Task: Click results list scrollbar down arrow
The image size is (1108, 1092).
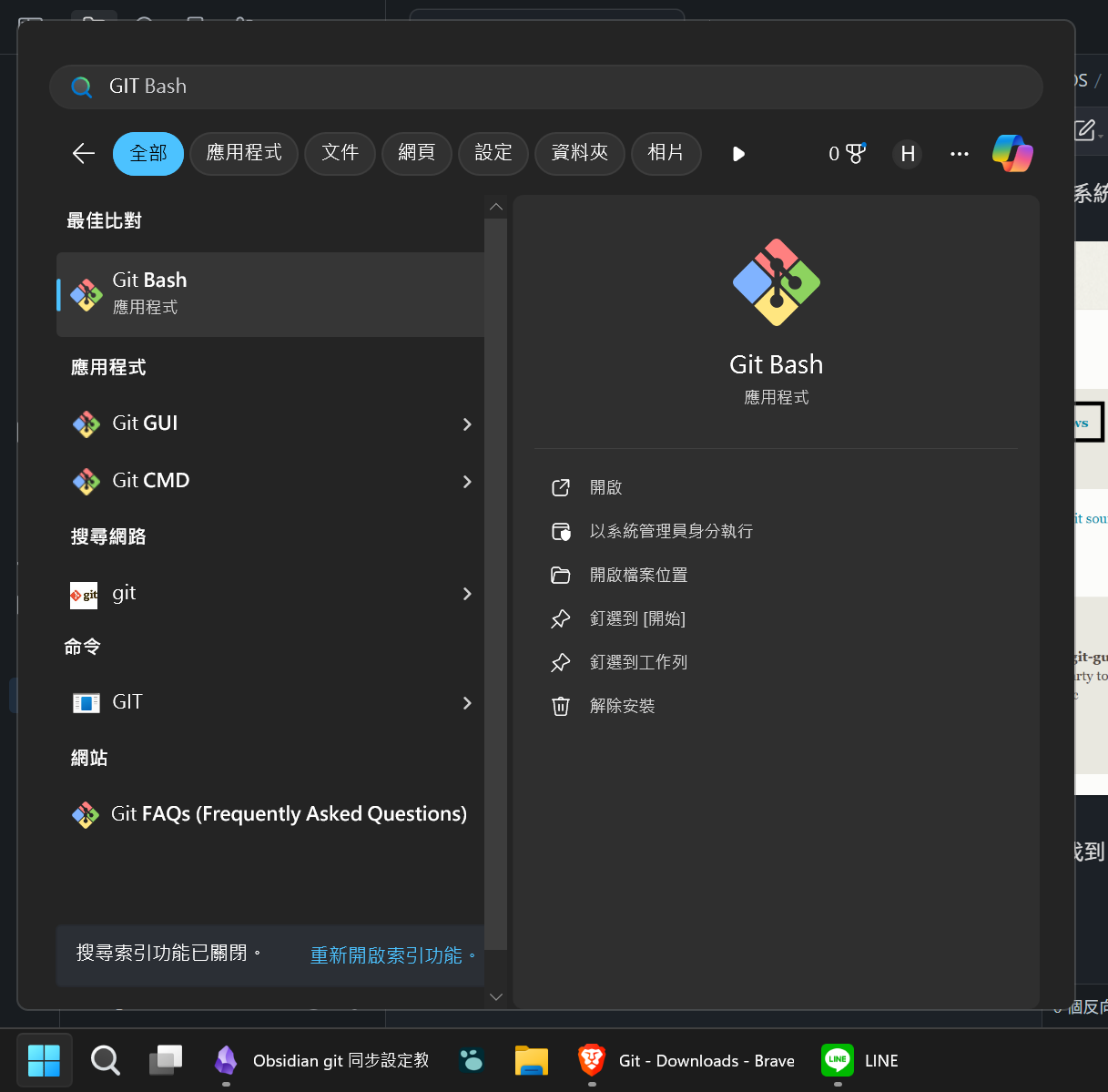Action: [x=496, y=997]
